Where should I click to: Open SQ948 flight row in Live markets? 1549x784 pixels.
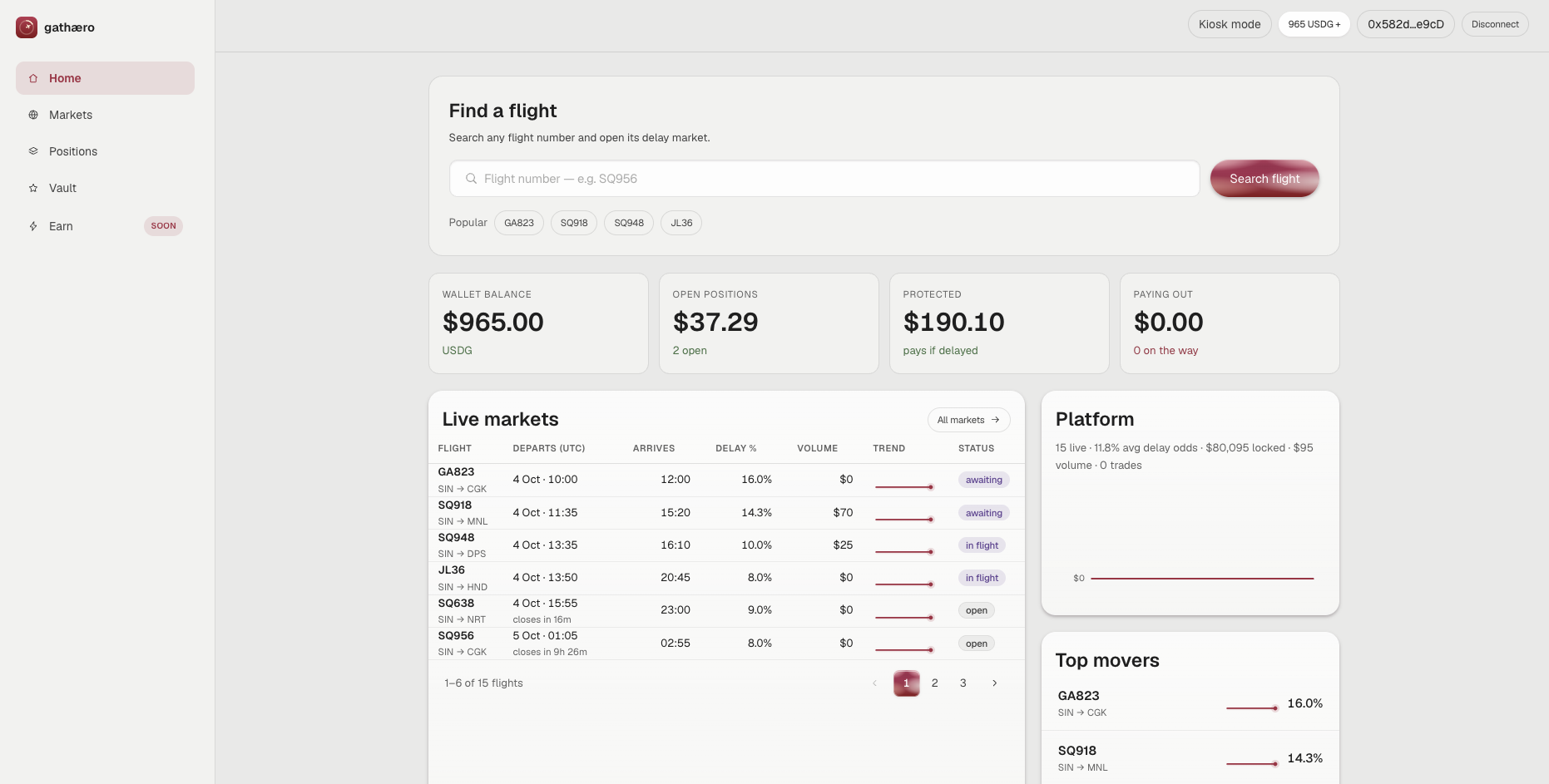pyautogui.click(x=726, y=545)
